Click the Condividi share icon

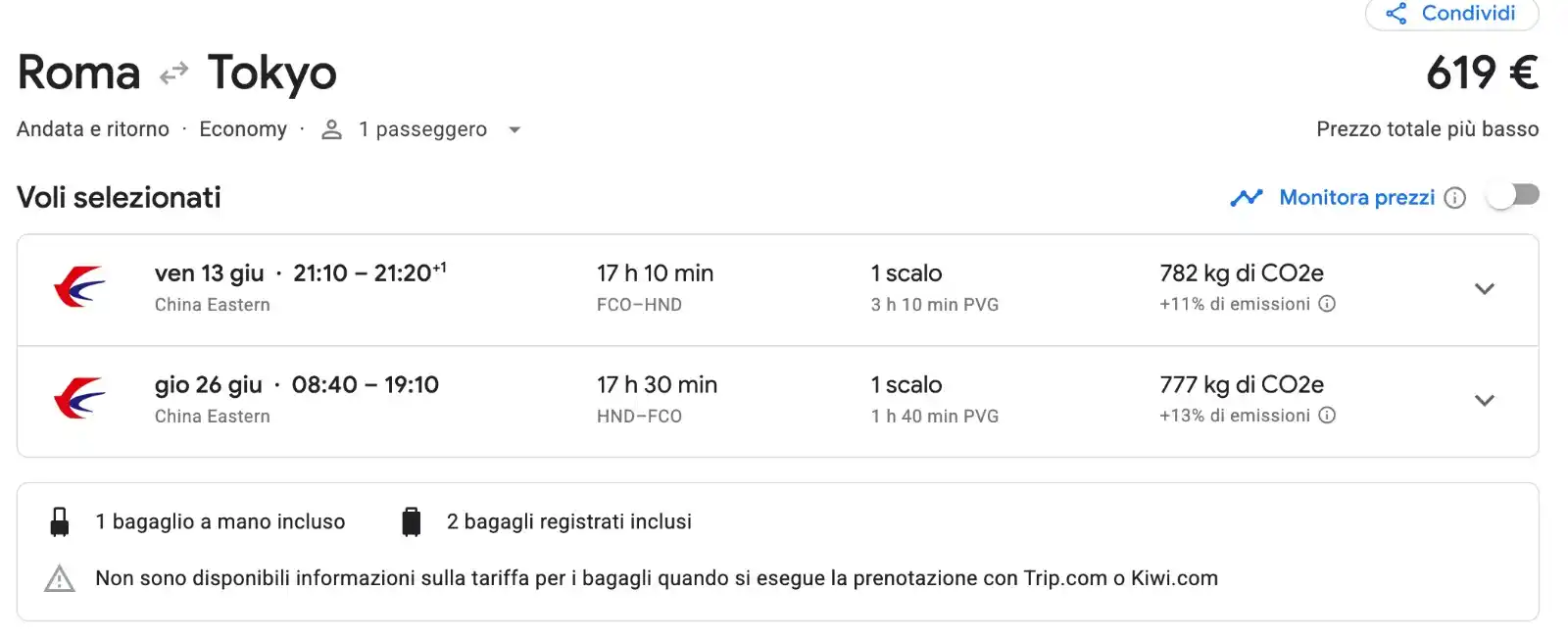(x=1396, y=14)
